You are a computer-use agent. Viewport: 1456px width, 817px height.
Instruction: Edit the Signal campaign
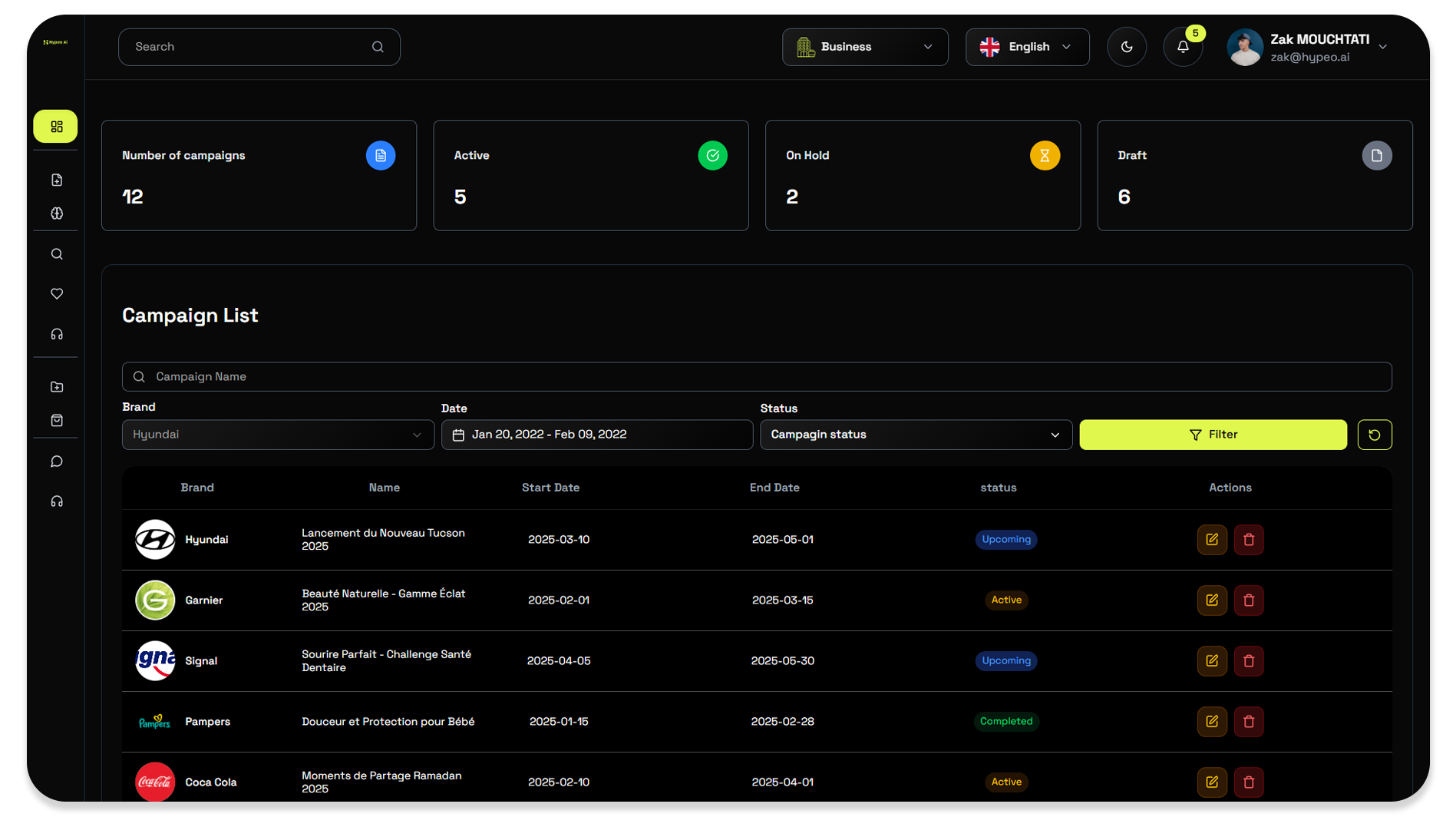click(1212, 661)
